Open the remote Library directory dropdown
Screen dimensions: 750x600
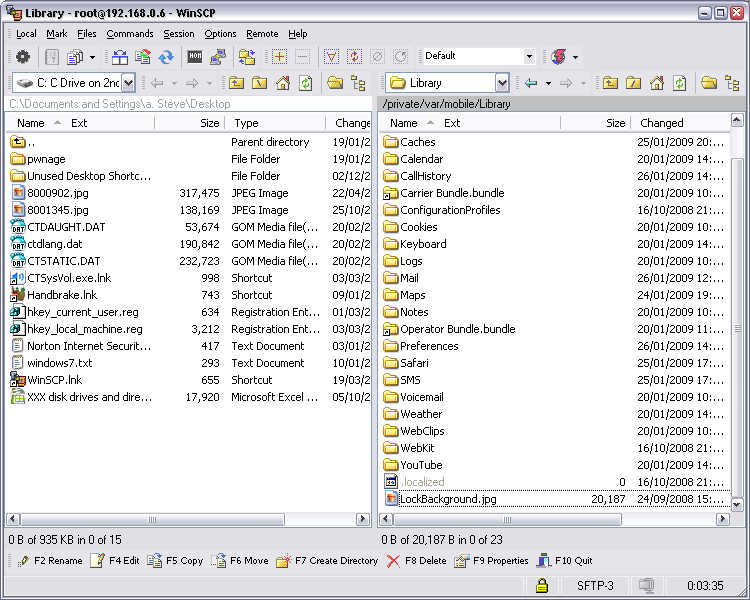(x=502, y=83)
